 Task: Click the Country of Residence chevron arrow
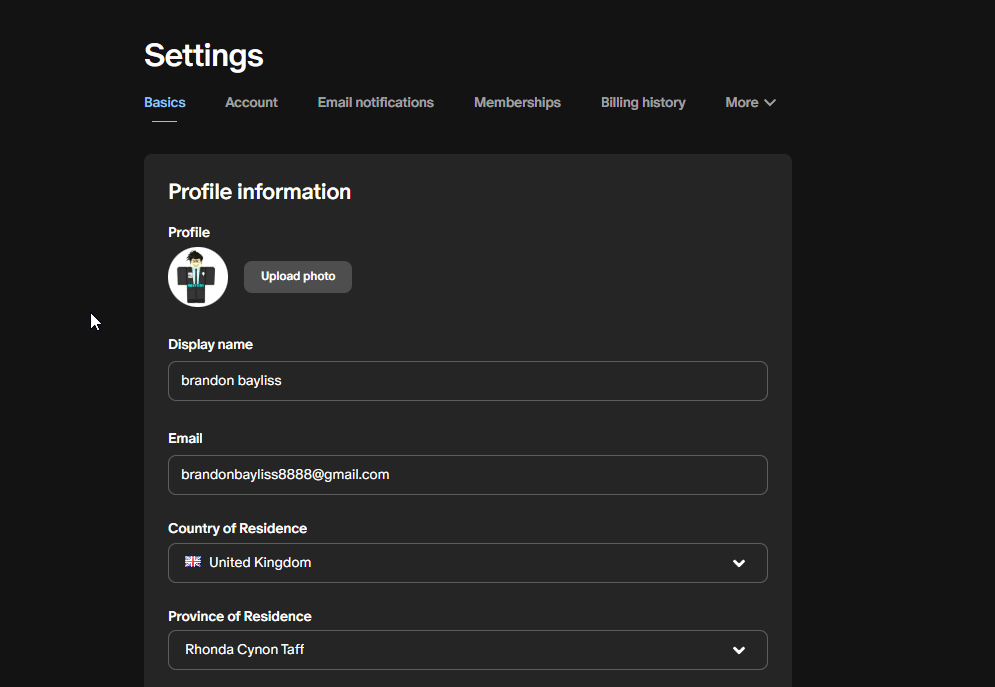pos(739,563)
